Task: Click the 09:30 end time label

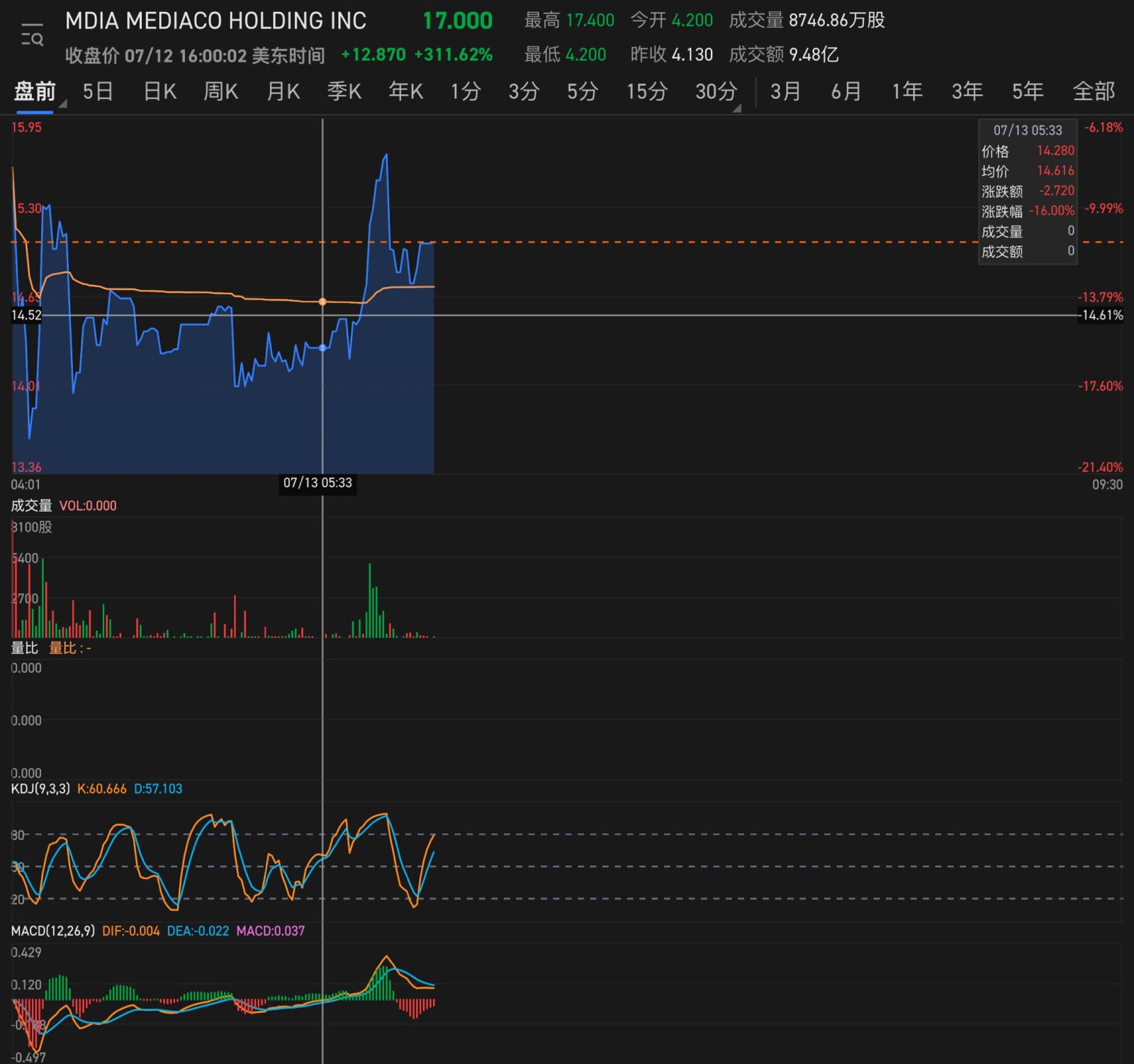Action: pos(1107,485)
